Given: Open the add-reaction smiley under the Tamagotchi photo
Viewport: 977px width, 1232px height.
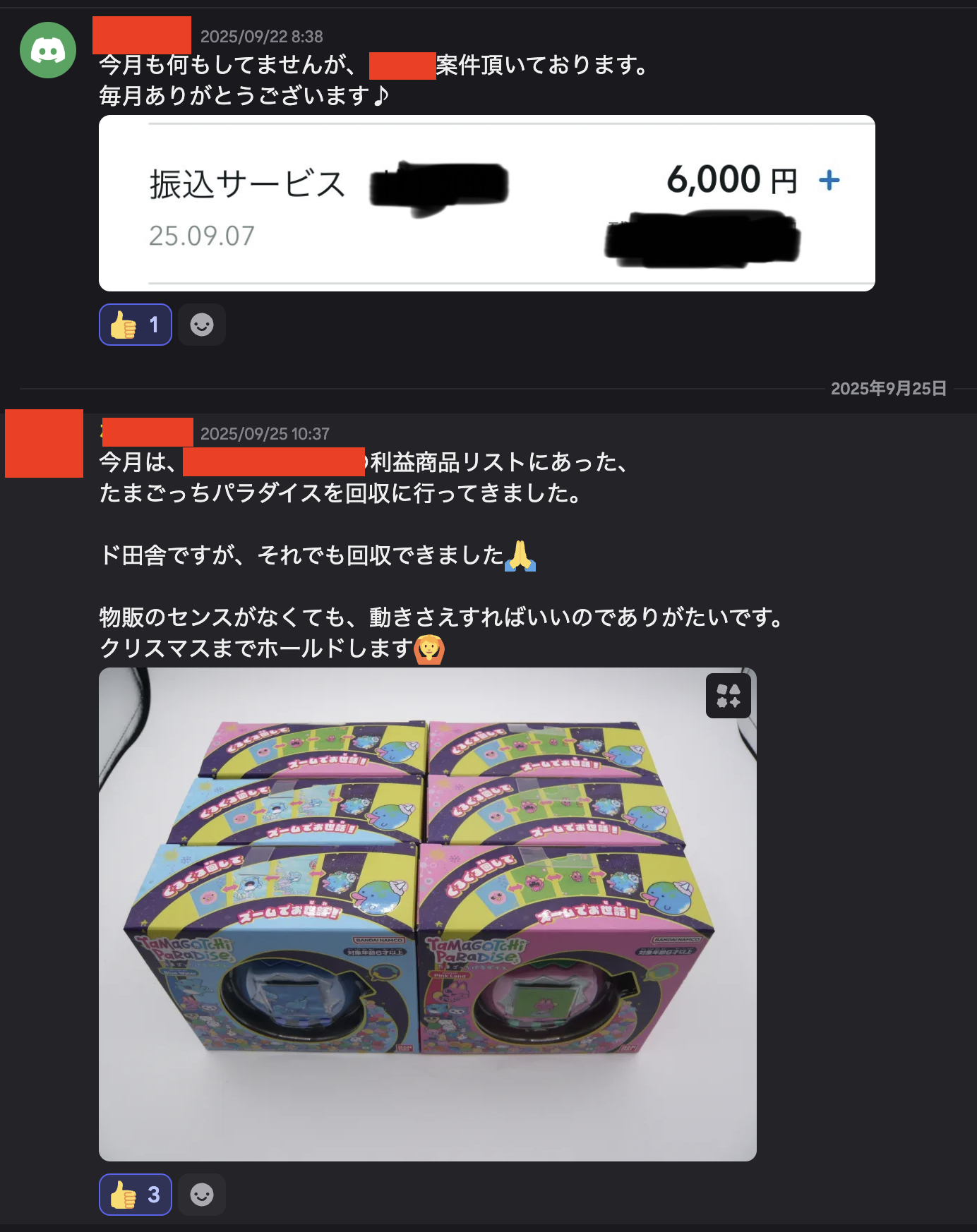Looking at the screenshot, I should [x=202, y=1195].
